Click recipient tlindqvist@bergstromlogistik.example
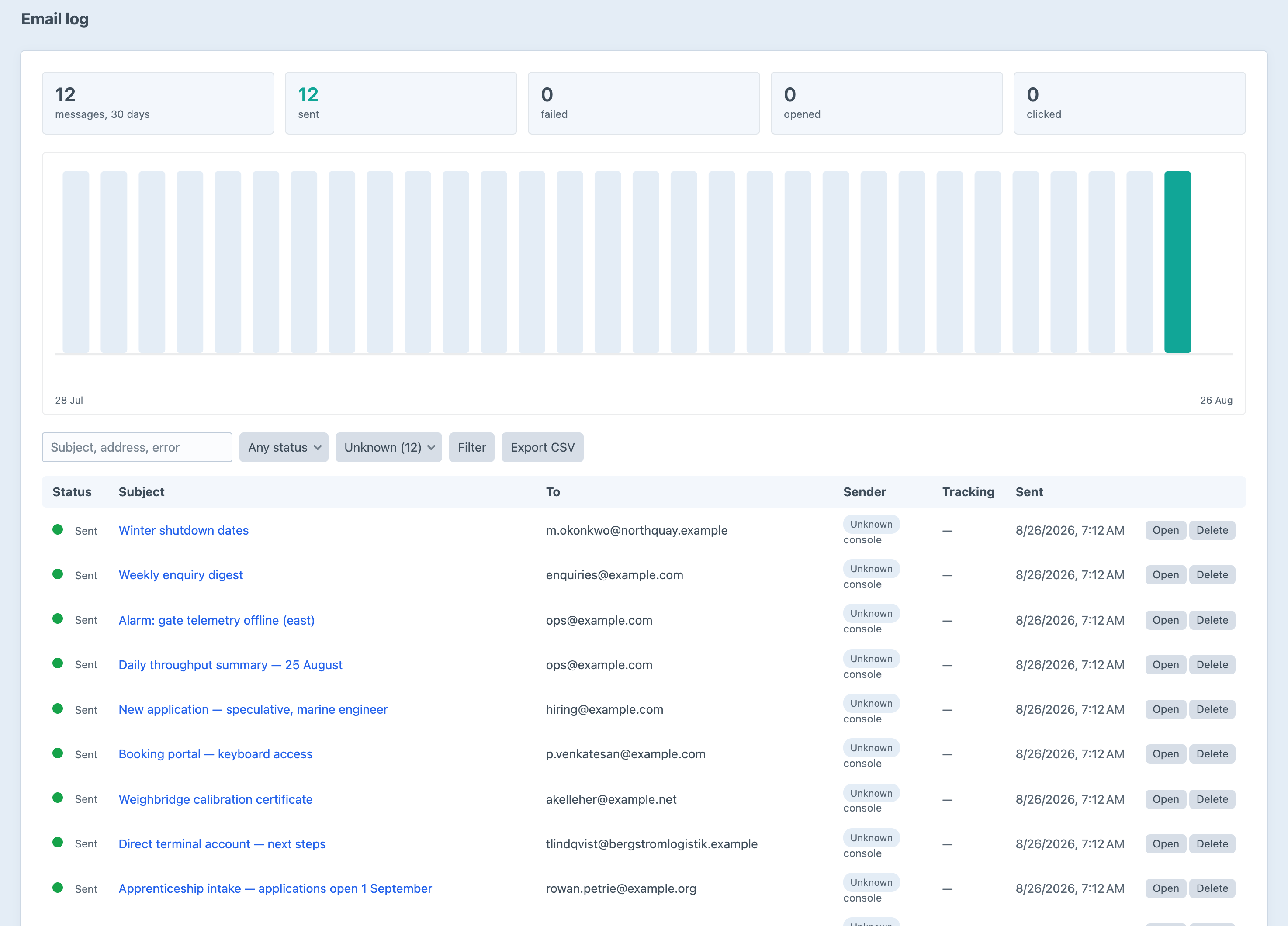 [x=651, y=844]
